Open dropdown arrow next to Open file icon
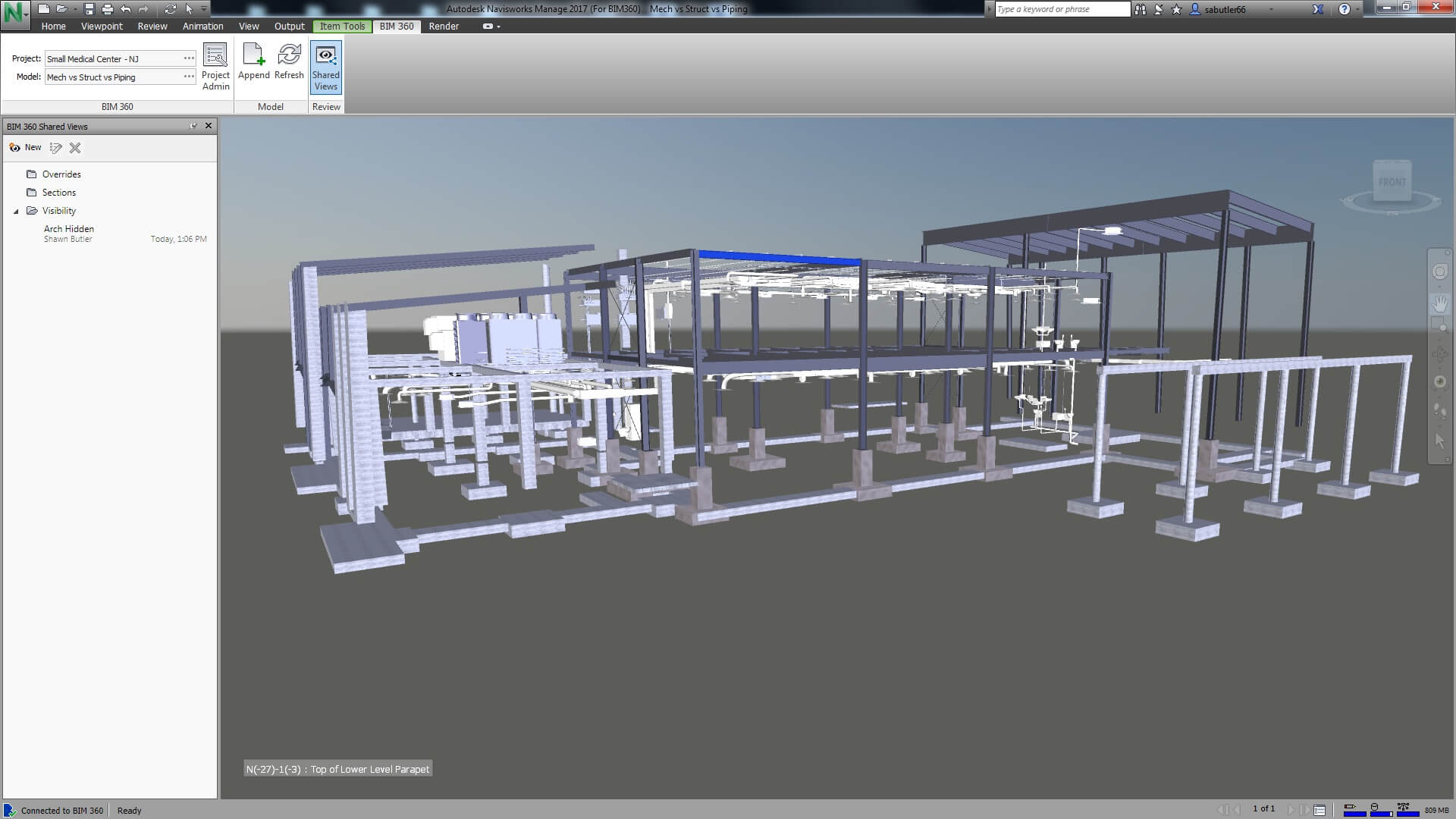1456x819 pixels. pyautogui.click(x=75, y=9)
